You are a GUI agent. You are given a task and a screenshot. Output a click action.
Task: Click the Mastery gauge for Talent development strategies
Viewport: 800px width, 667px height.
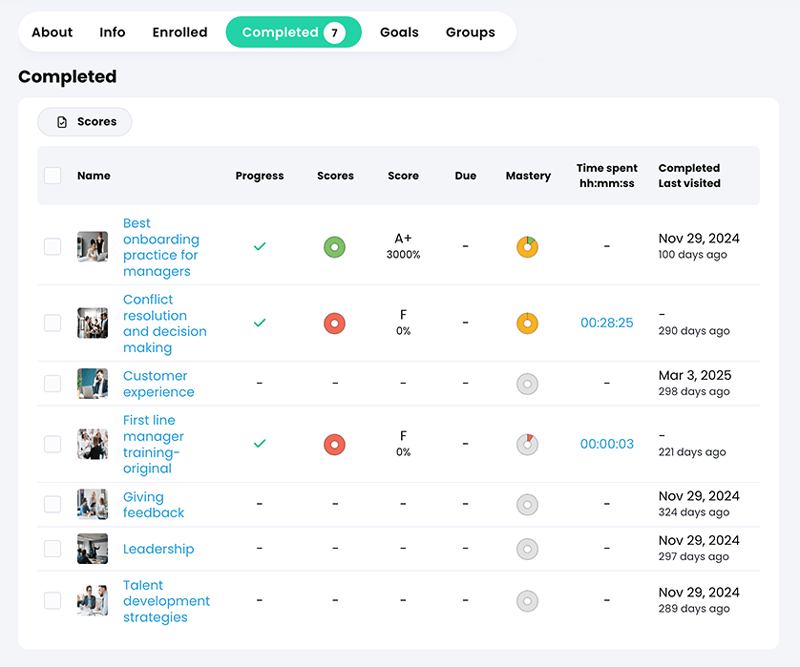point(527,601)
